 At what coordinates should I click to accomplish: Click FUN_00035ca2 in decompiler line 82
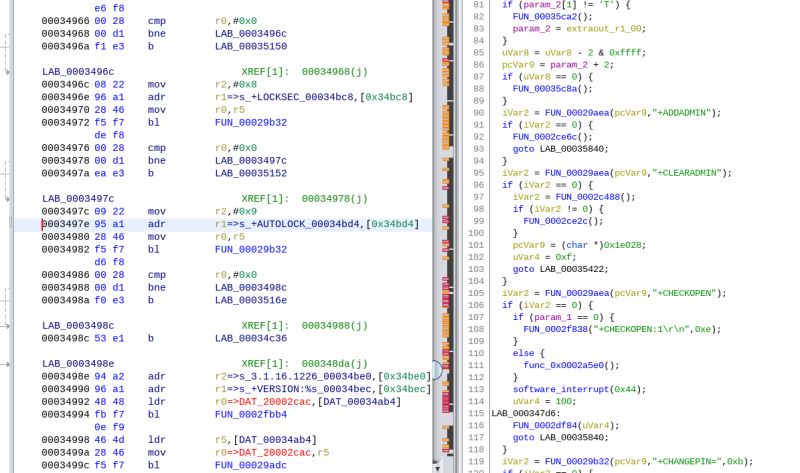click(x=546, y=17)
